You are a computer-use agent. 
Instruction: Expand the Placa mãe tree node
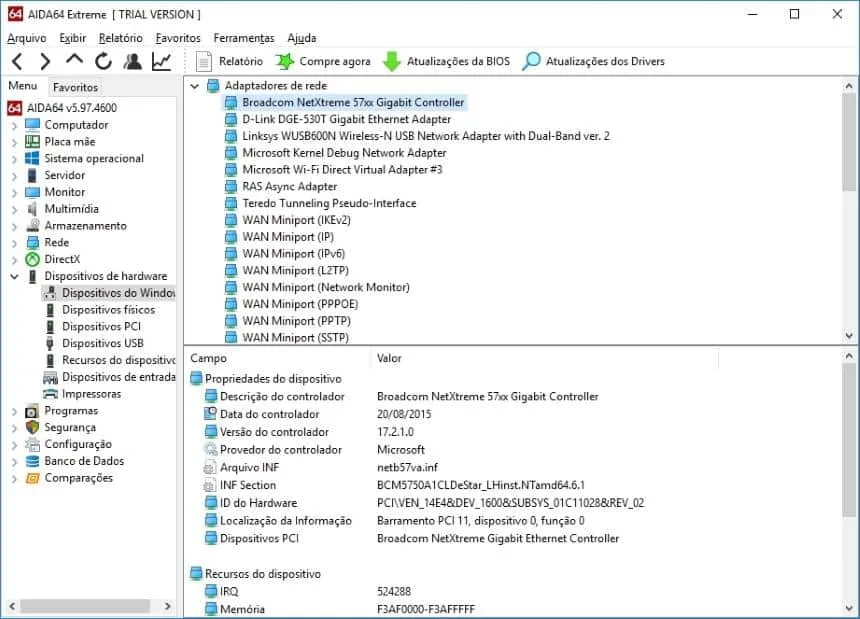(14, 143)
